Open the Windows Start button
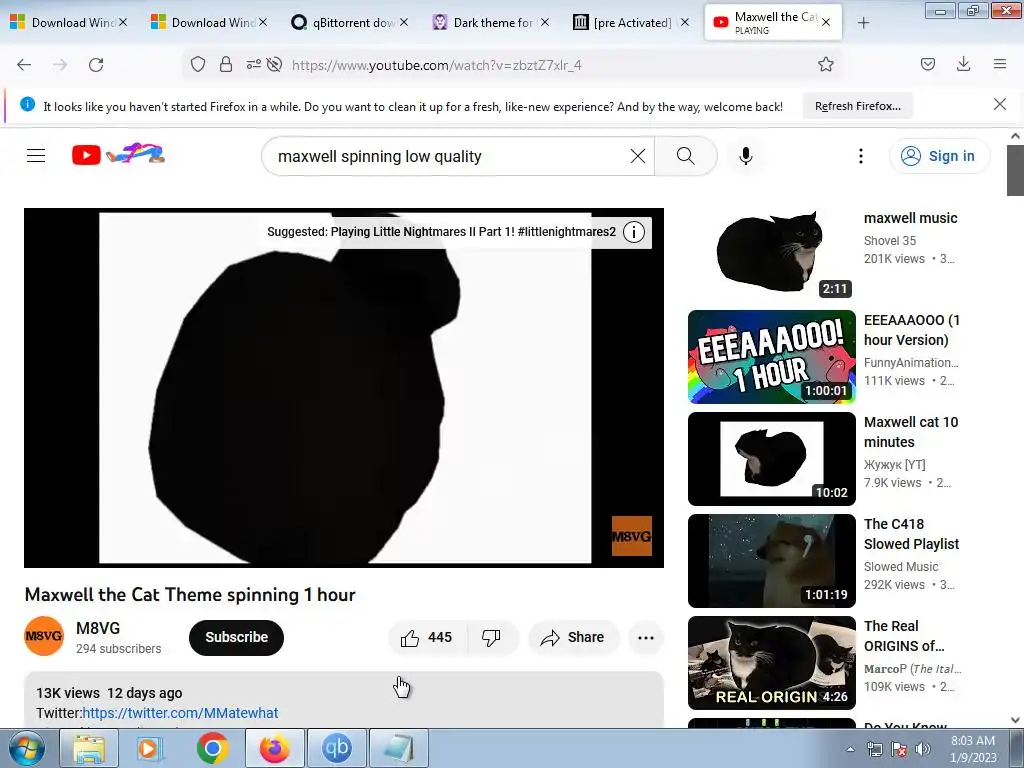The image size is (1024, 768). pyautogui.click(x=26, y=748)
